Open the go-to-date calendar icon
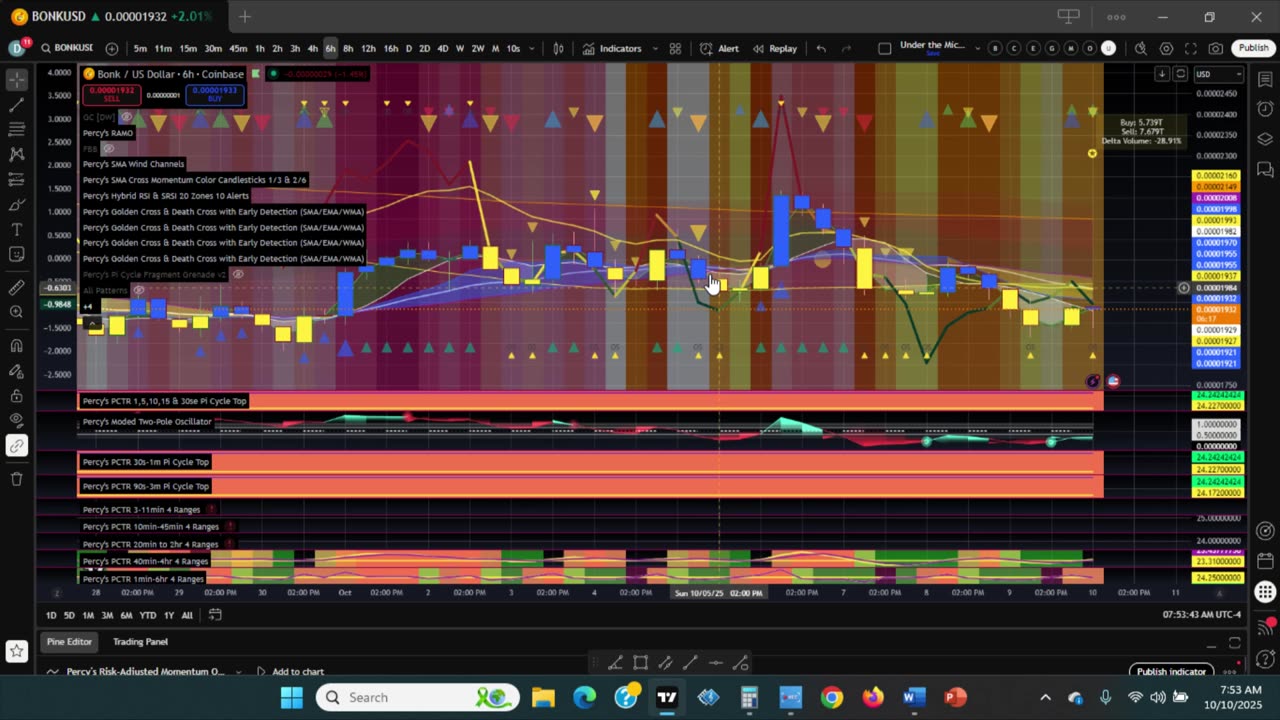Viewport: 1280px width, 720px height. [x=214, y=615]
